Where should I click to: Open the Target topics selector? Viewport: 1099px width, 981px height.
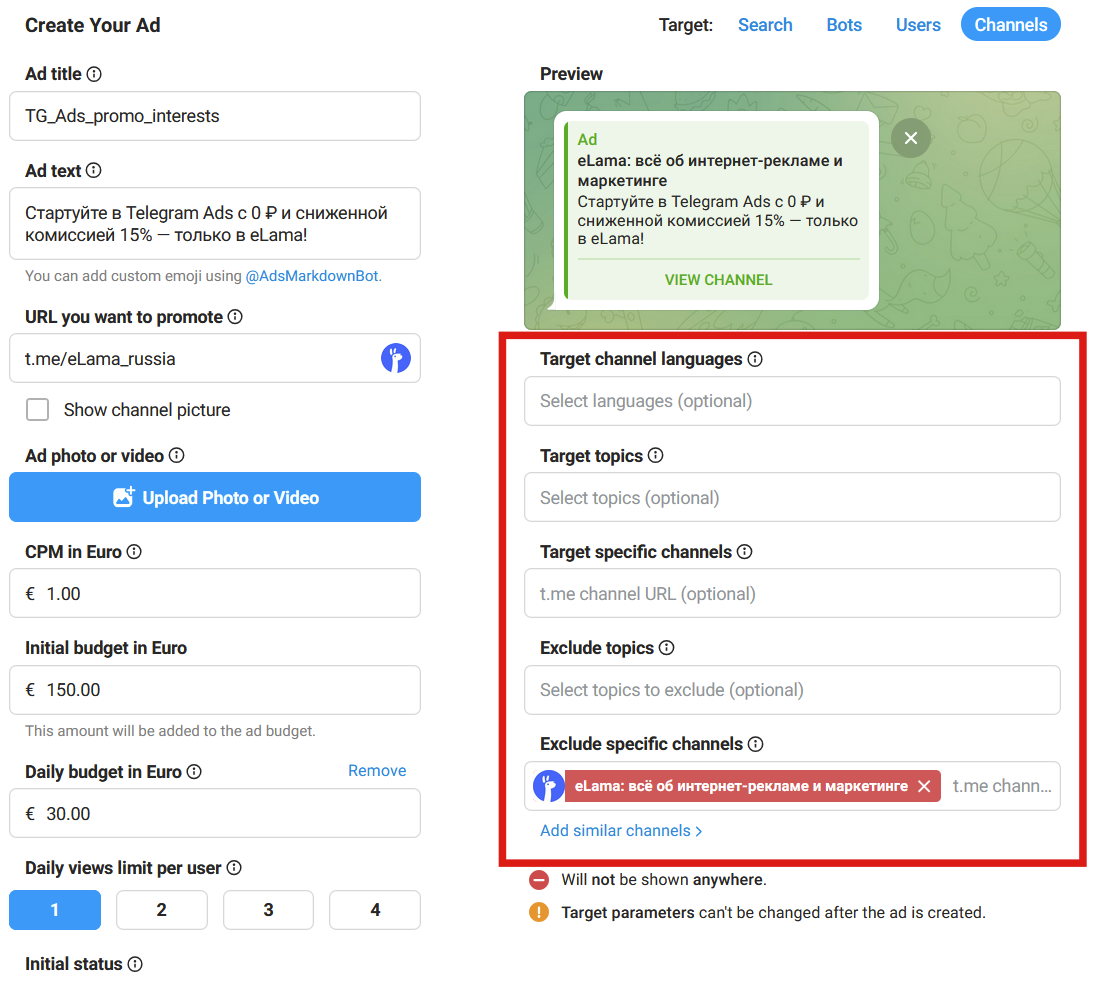[x=792, y=498]
